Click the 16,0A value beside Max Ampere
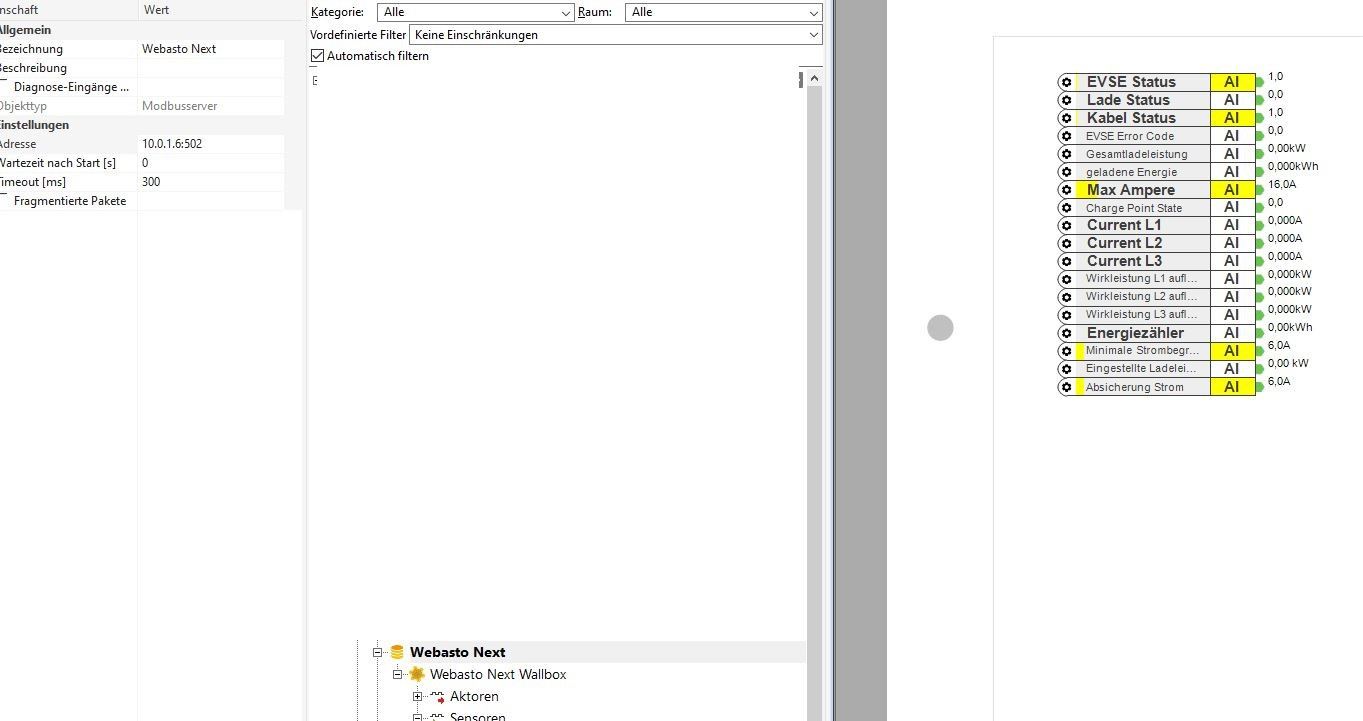This screenshot has width=1363, height=721. (x=1282, y=184)
